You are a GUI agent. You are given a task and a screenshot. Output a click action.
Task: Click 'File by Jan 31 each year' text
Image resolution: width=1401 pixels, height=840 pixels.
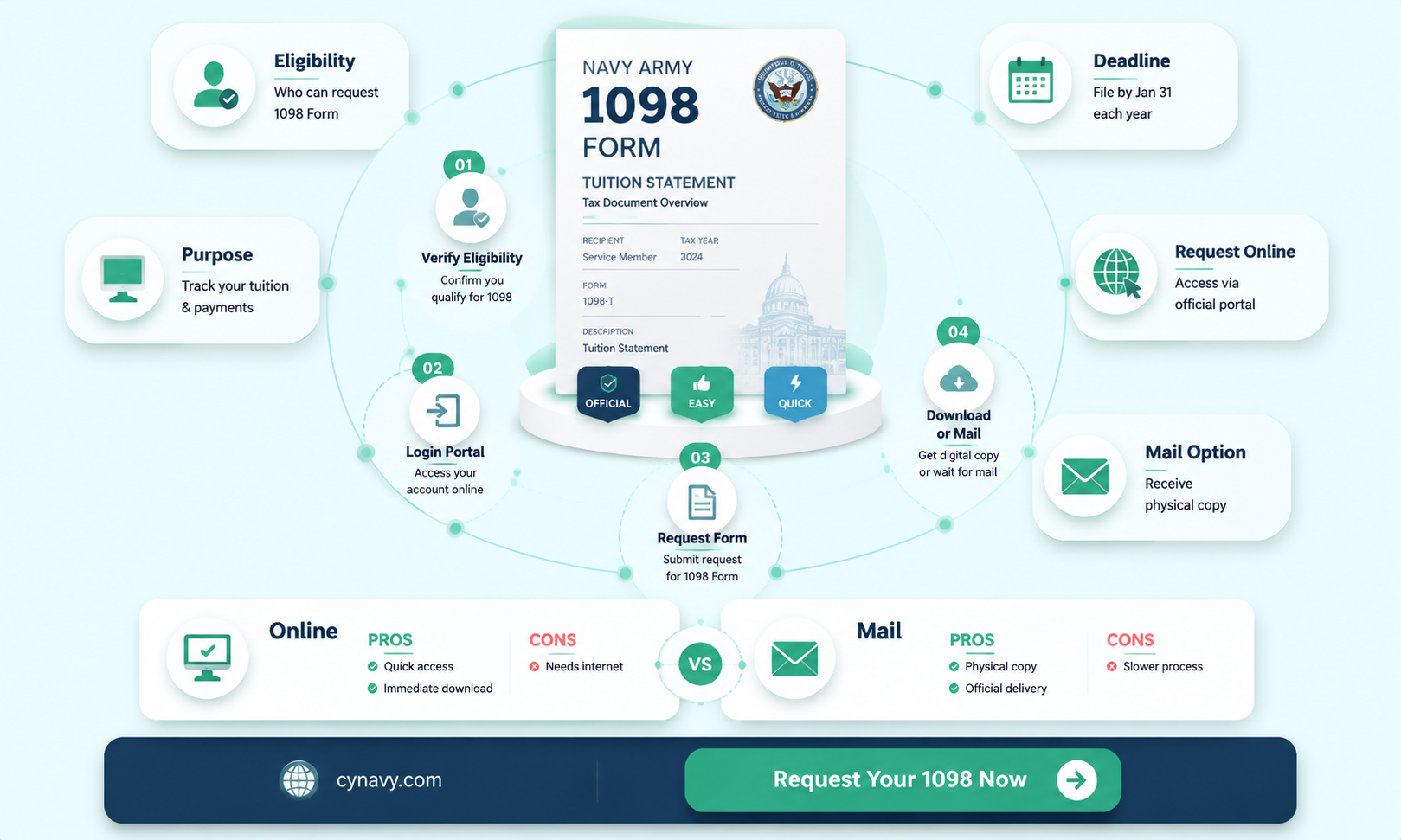(1132, 103)
